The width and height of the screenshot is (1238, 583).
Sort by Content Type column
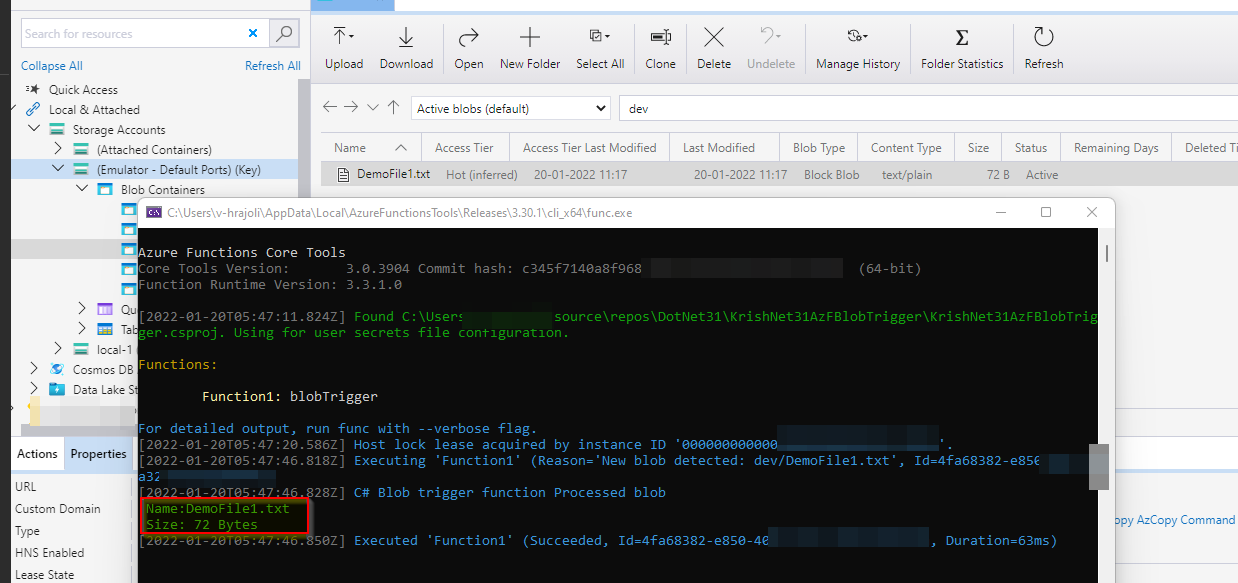906,148
